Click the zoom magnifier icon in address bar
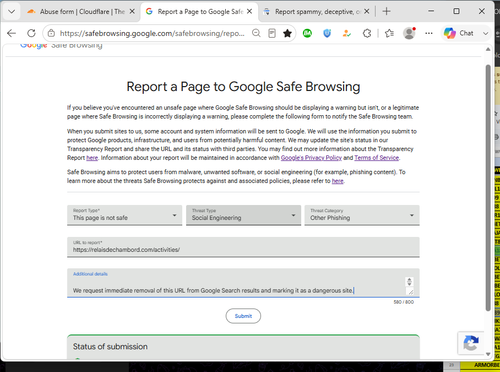 (256, 33)
